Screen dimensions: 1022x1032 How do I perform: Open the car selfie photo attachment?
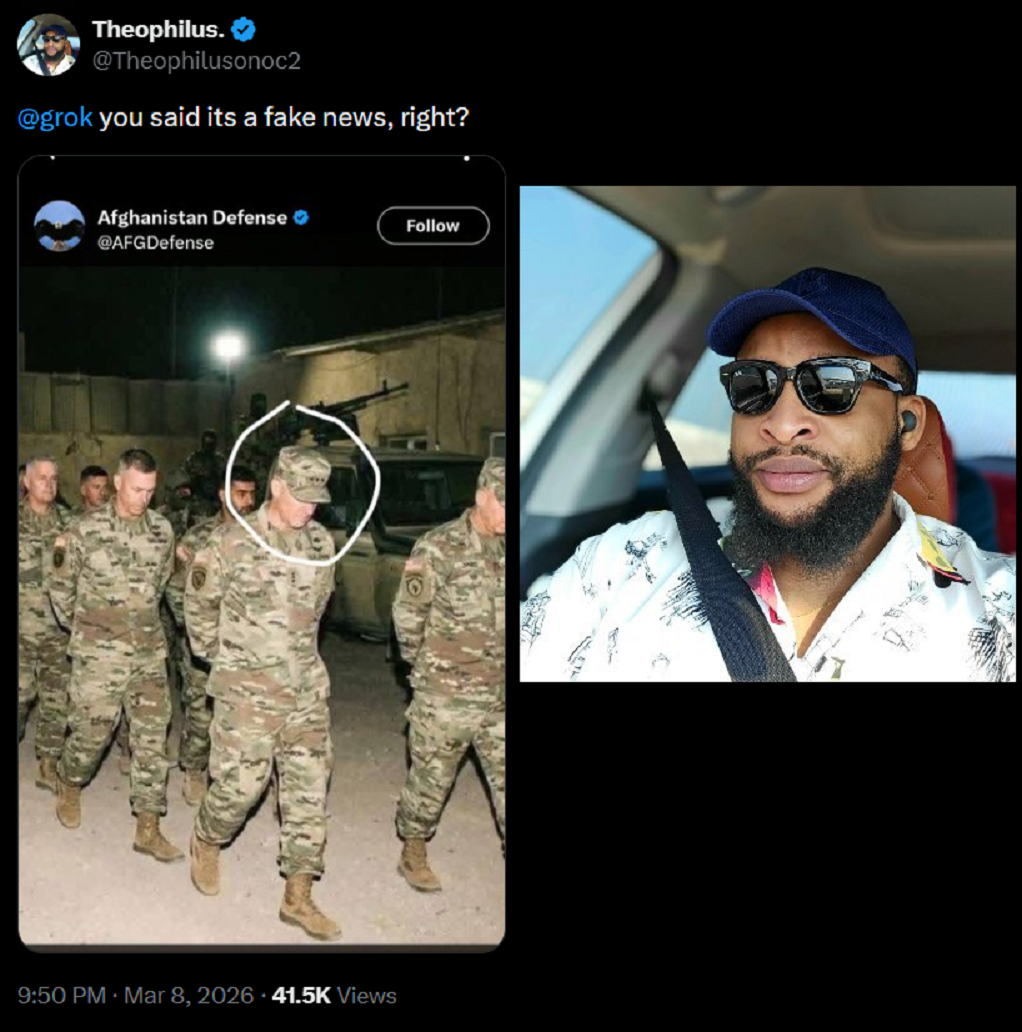point(767,434)
